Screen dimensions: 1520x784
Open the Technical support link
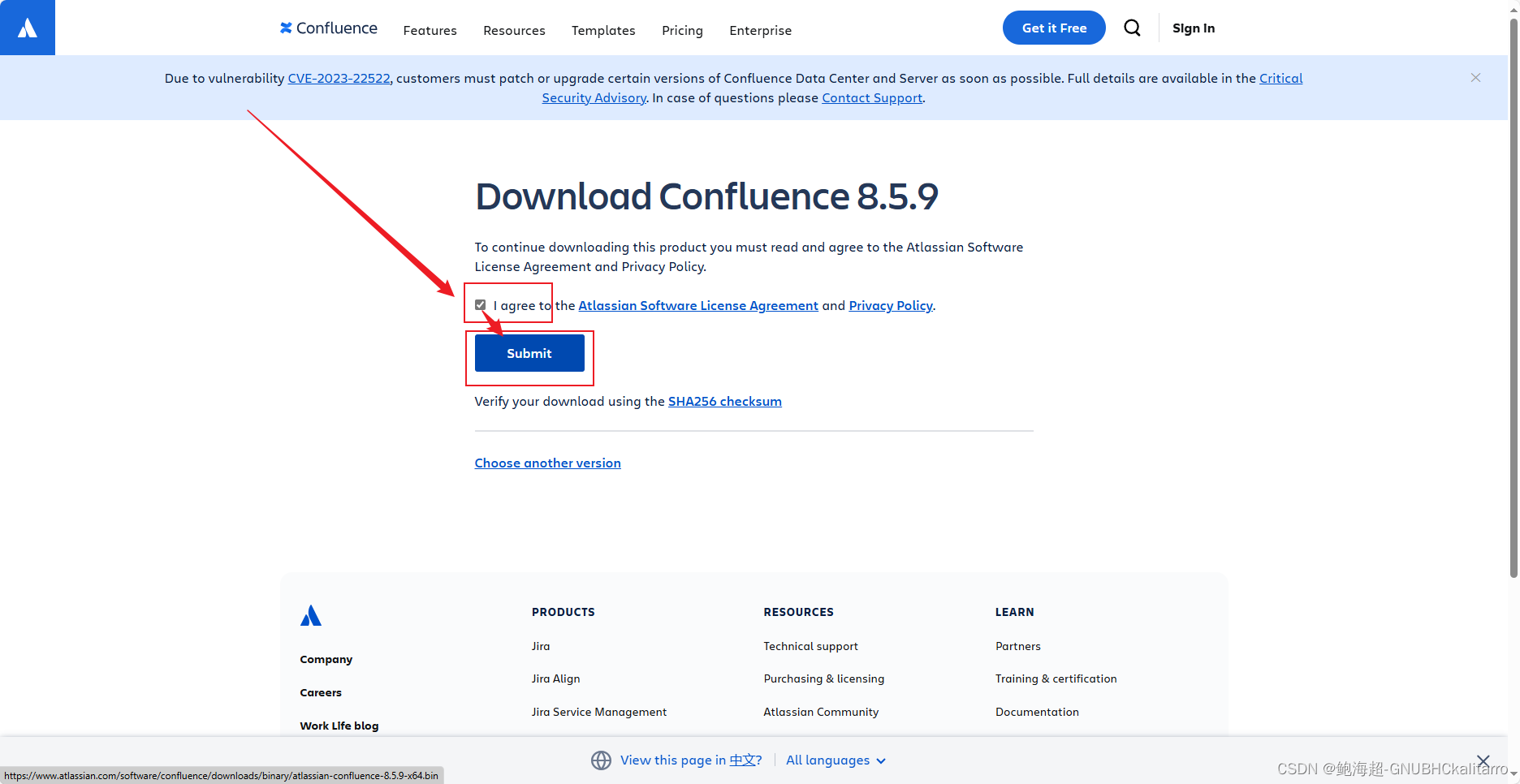pyautogui.click(x=810, y=646)
